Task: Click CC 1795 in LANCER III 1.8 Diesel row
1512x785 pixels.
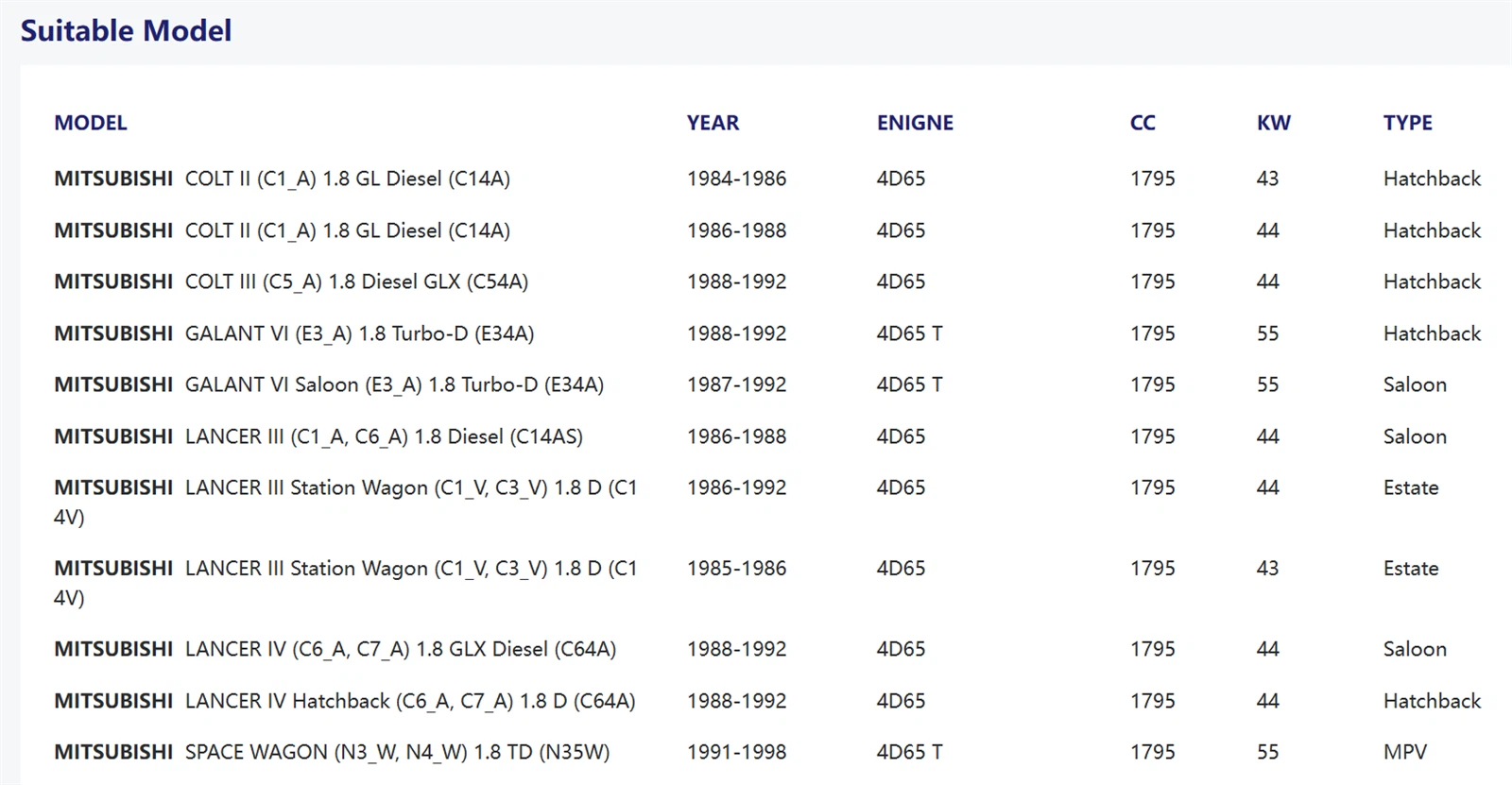Action: pyautogui.click(x=1152, y=436)
